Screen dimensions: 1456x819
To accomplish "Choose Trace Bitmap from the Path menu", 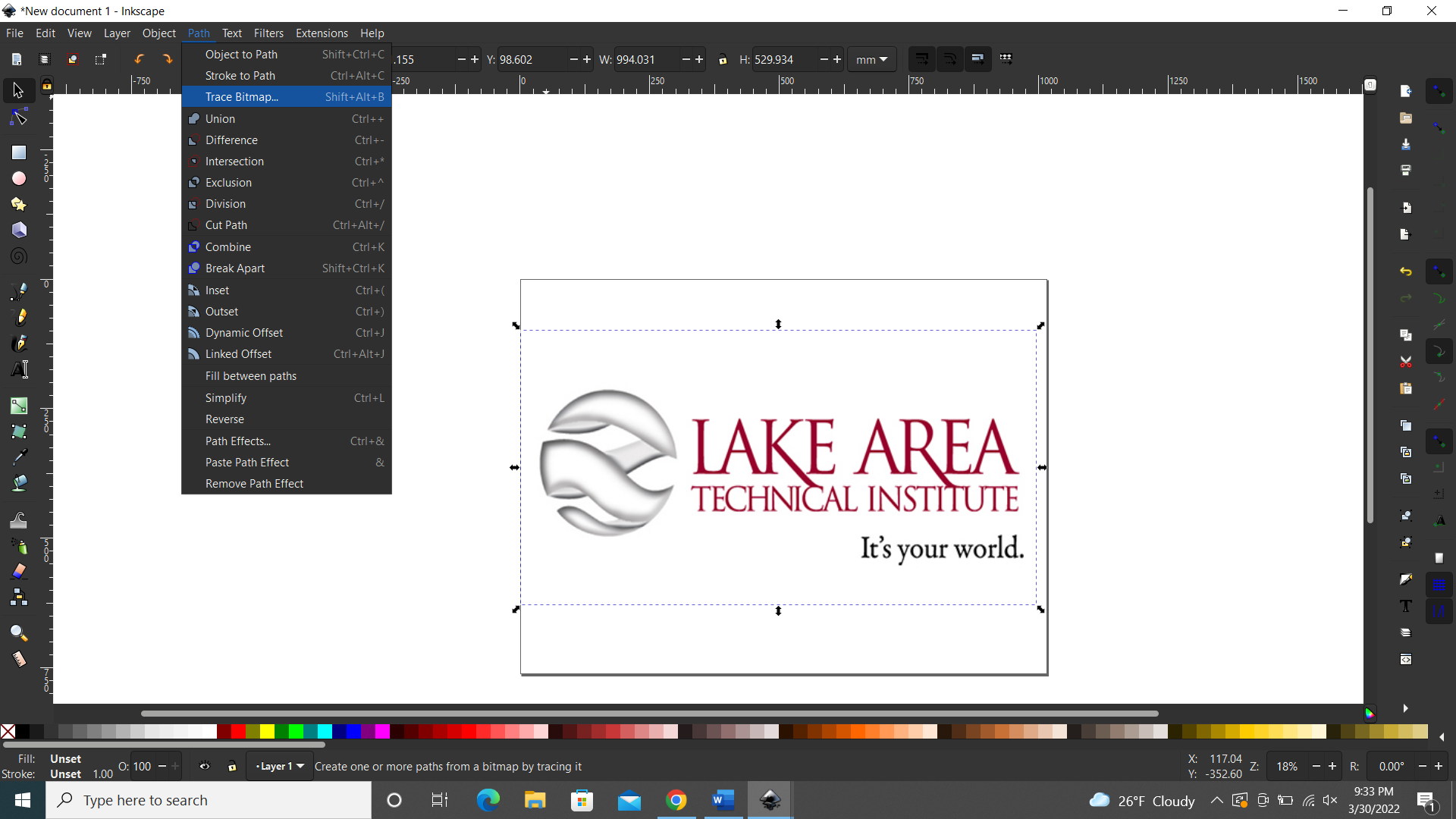I will 242,96.
